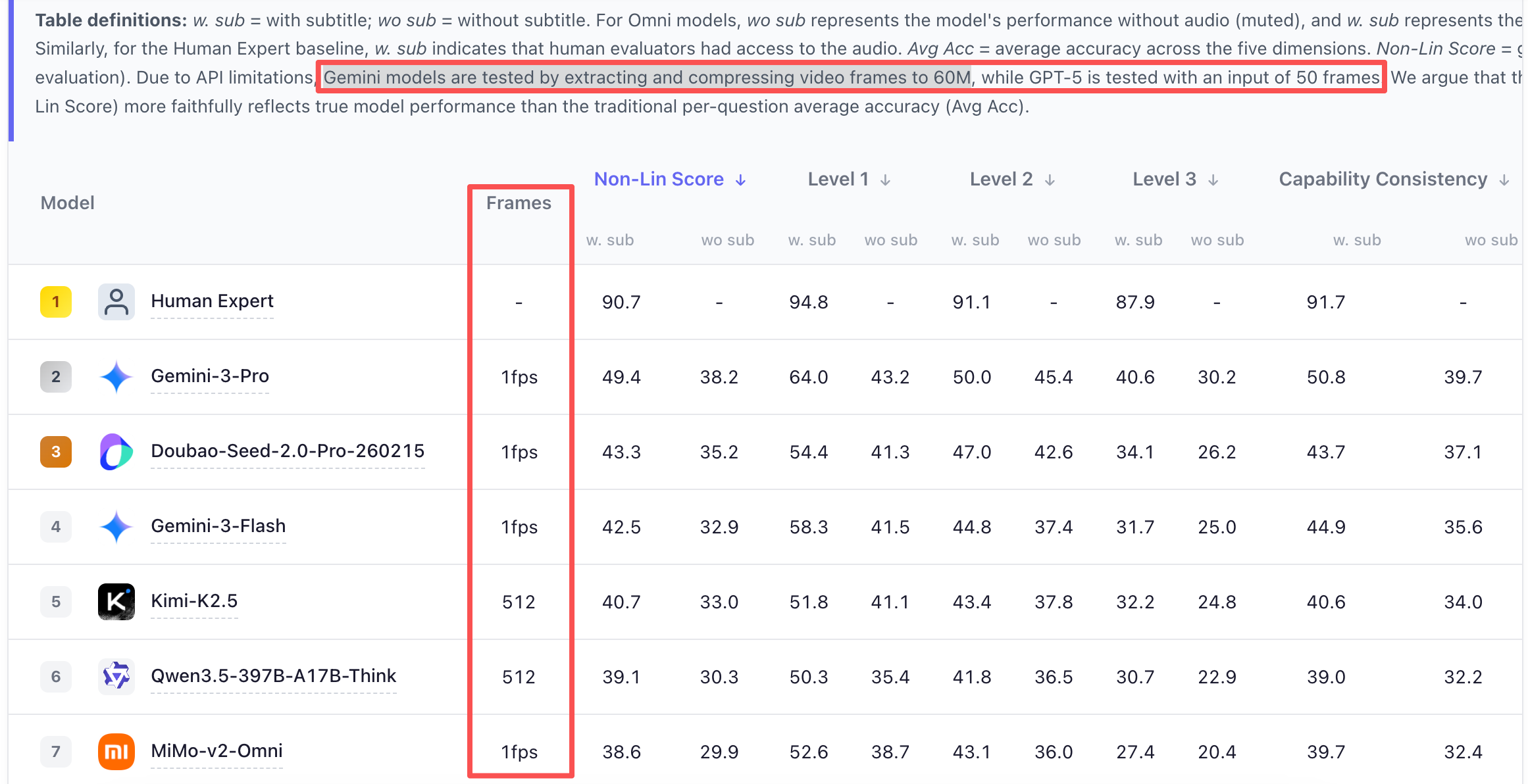The width and height of the screenshot is (1528, 784).
Task: Open the Qwen3.5-397B-A17B-Think model link
Action: 274,676
